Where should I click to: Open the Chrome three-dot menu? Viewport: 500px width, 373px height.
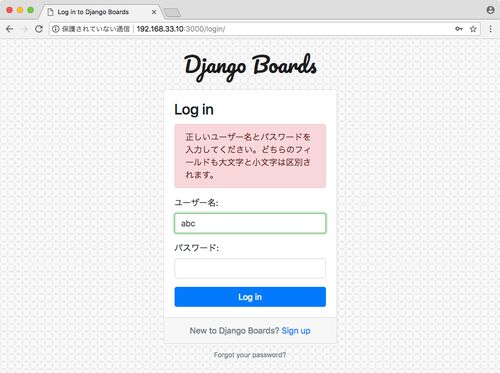click(490, 29)
